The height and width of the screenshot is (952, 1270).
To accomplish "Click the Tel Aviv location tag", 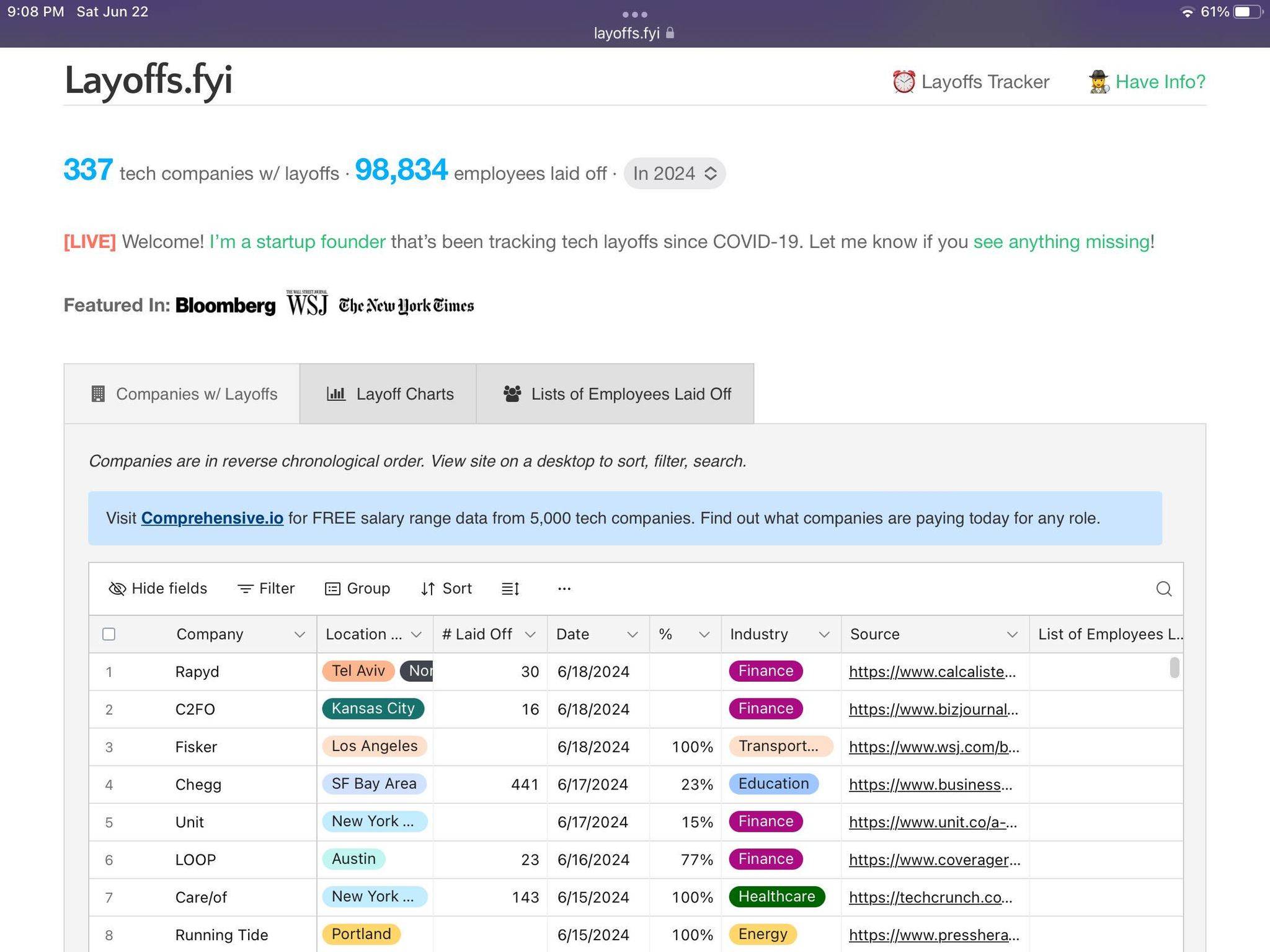I will [x=358, y=671].
